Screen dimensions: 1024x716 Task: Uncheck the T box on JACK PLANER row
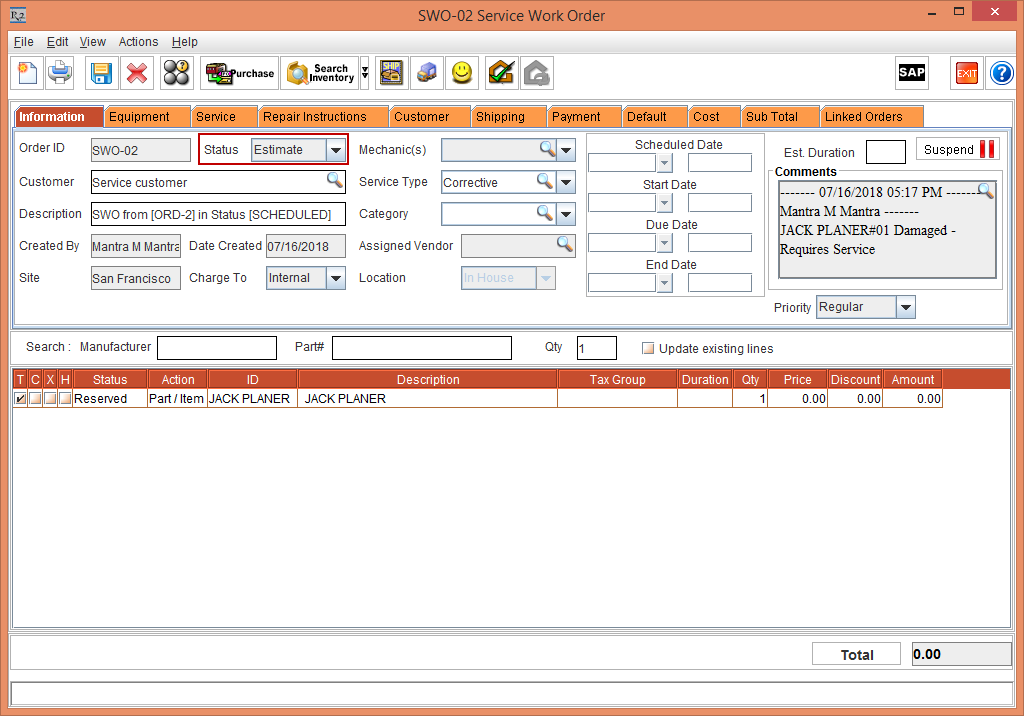tap(21, 398)
